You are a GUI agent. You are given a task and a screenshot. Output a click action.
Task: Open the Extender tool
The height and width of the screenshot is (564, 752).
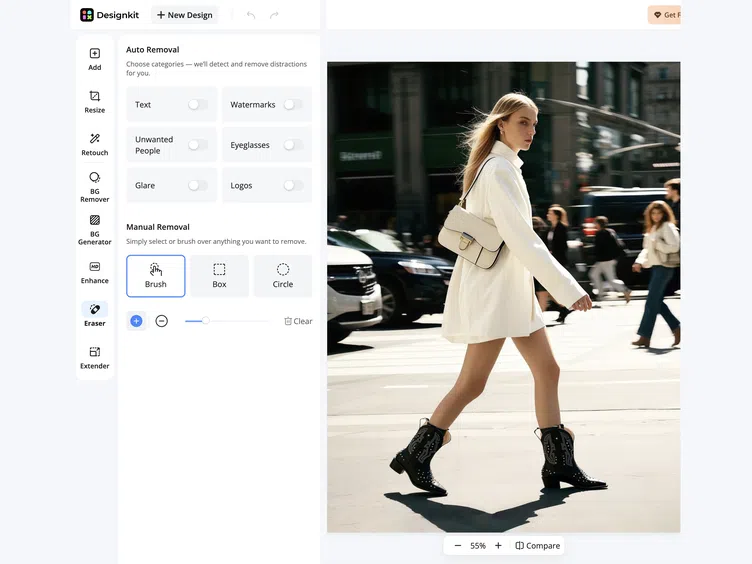click(94, 358)
